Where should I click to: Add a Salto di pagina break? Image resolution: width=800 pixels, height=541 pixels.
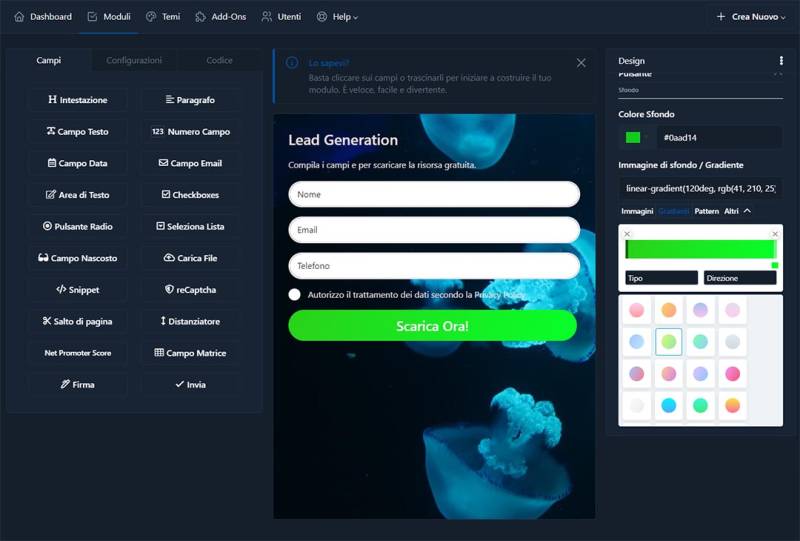click(x=78, y=321)
